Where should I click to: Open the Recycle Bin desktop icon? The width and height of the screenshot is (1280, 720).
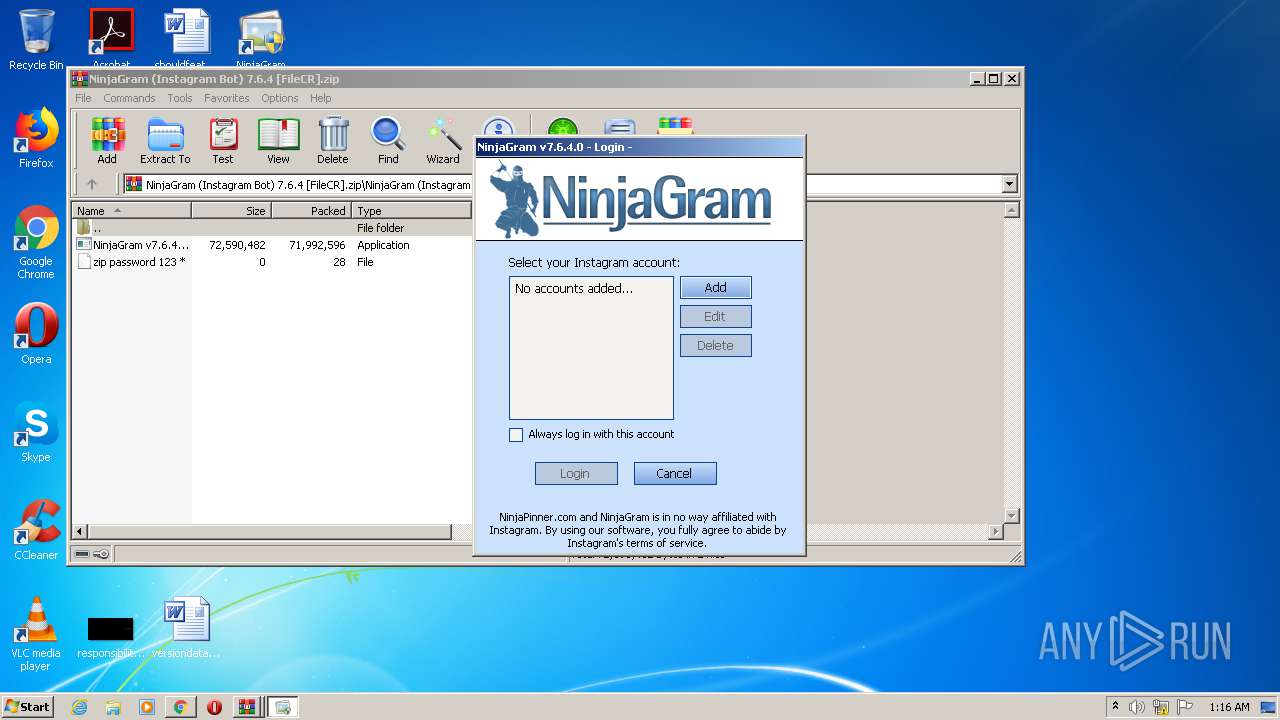[36, 40]
